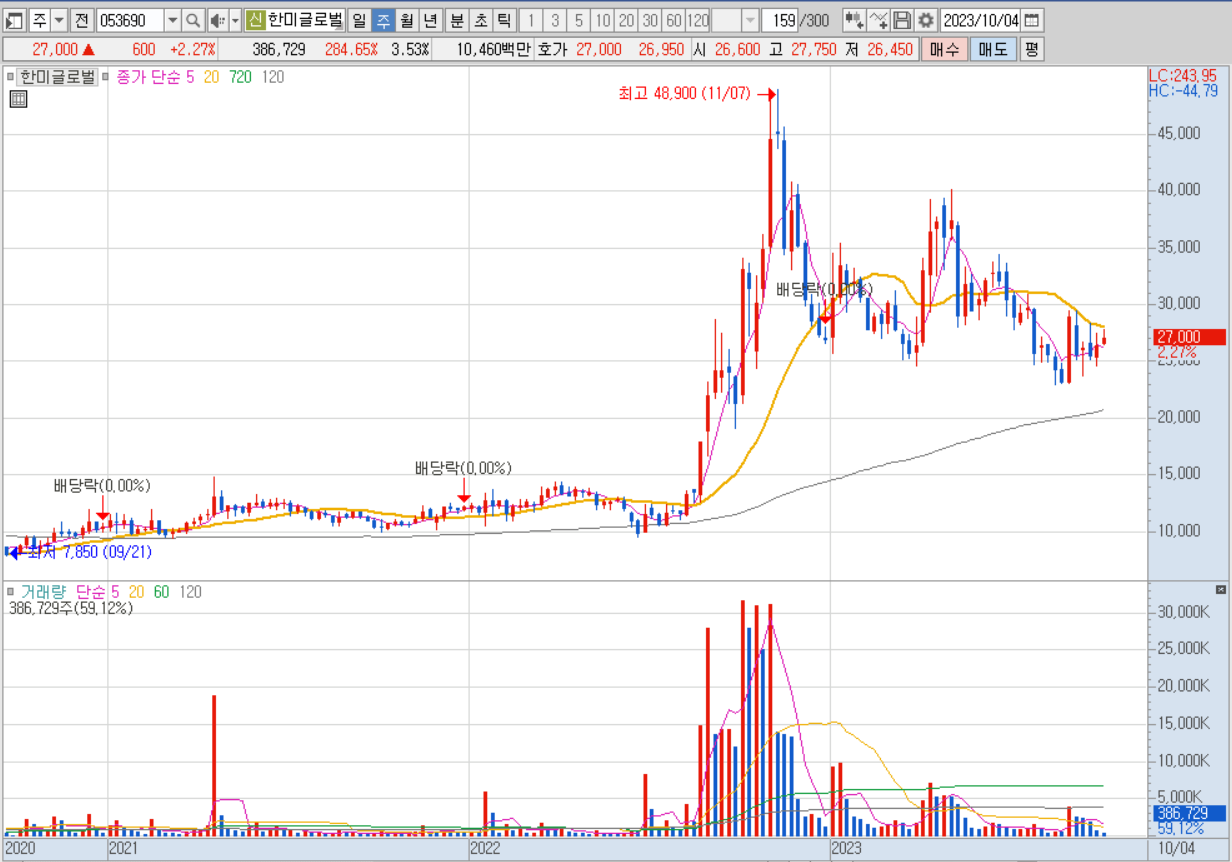Click the 2022 year label on time axis
This screenshot has height=862, width=1232.
point(486,848)
